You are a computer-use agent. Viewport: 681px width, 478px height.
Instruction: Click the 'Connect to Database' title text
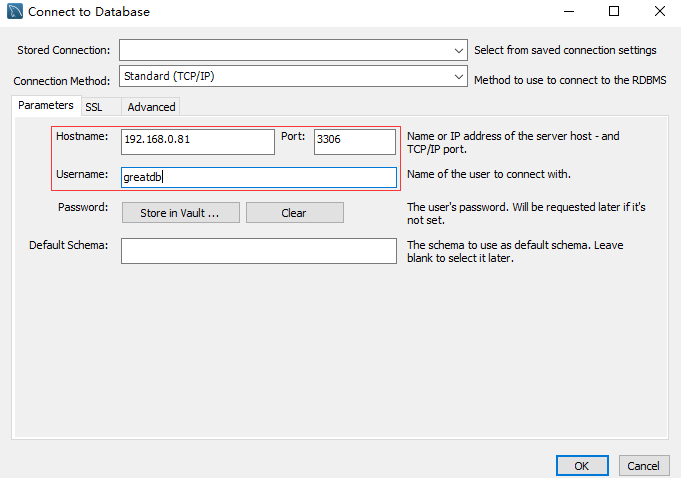(89, 12)
